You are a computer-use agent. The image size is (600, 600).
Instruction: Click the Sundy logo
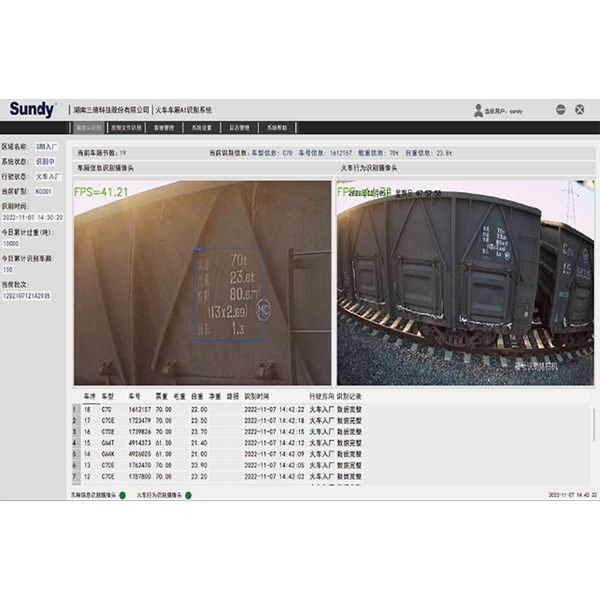(33, 110)
